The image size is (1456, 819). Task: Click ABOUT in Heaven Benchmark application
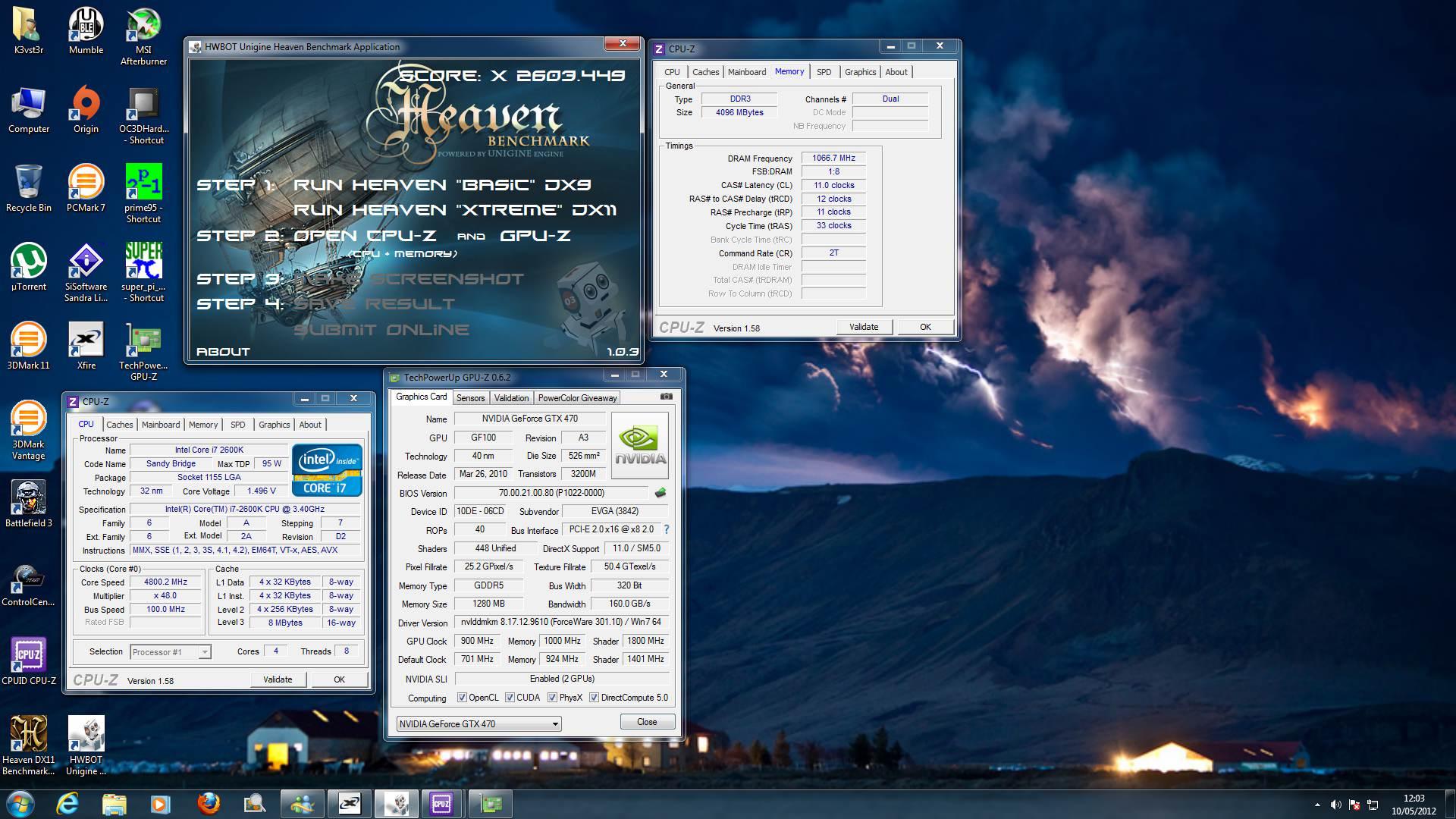223,352
